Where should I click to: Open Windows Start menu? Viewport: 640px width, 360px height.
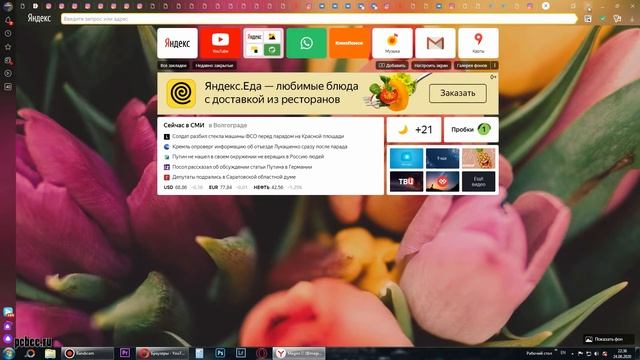[x=8, y=353]
